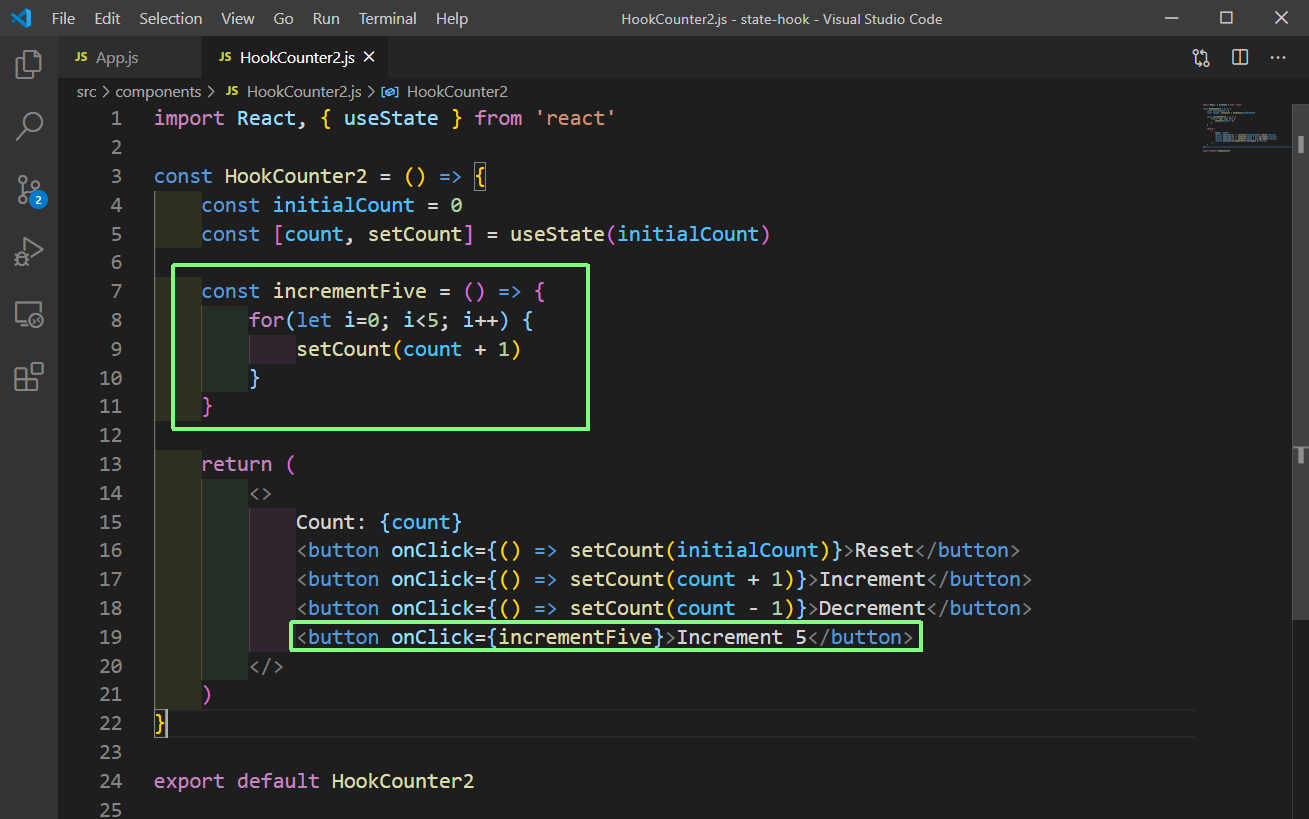Click the src breadcrumb segment

click(x=87, y=91)
